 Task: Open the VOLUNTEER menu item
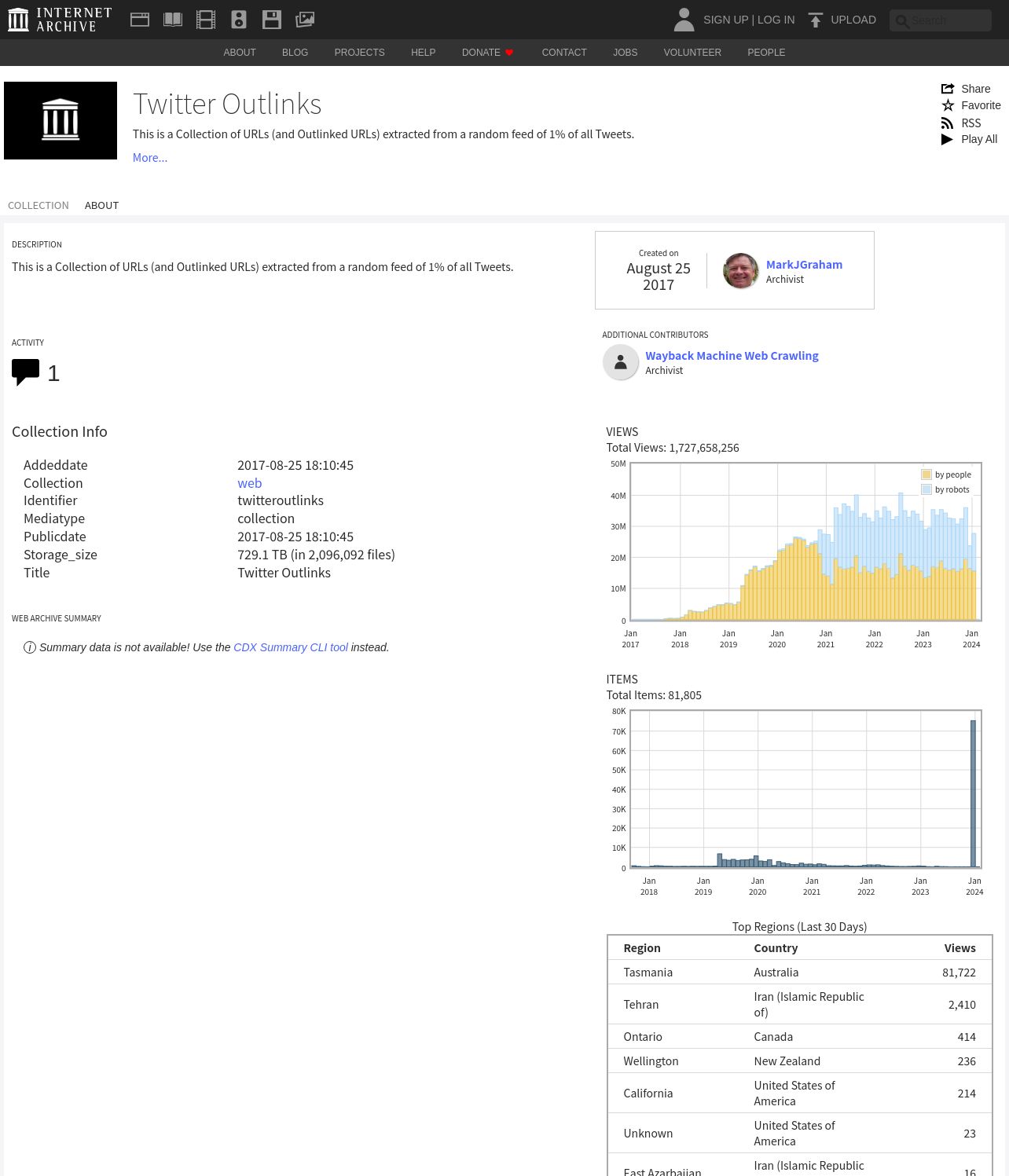(x=692, y=53)
